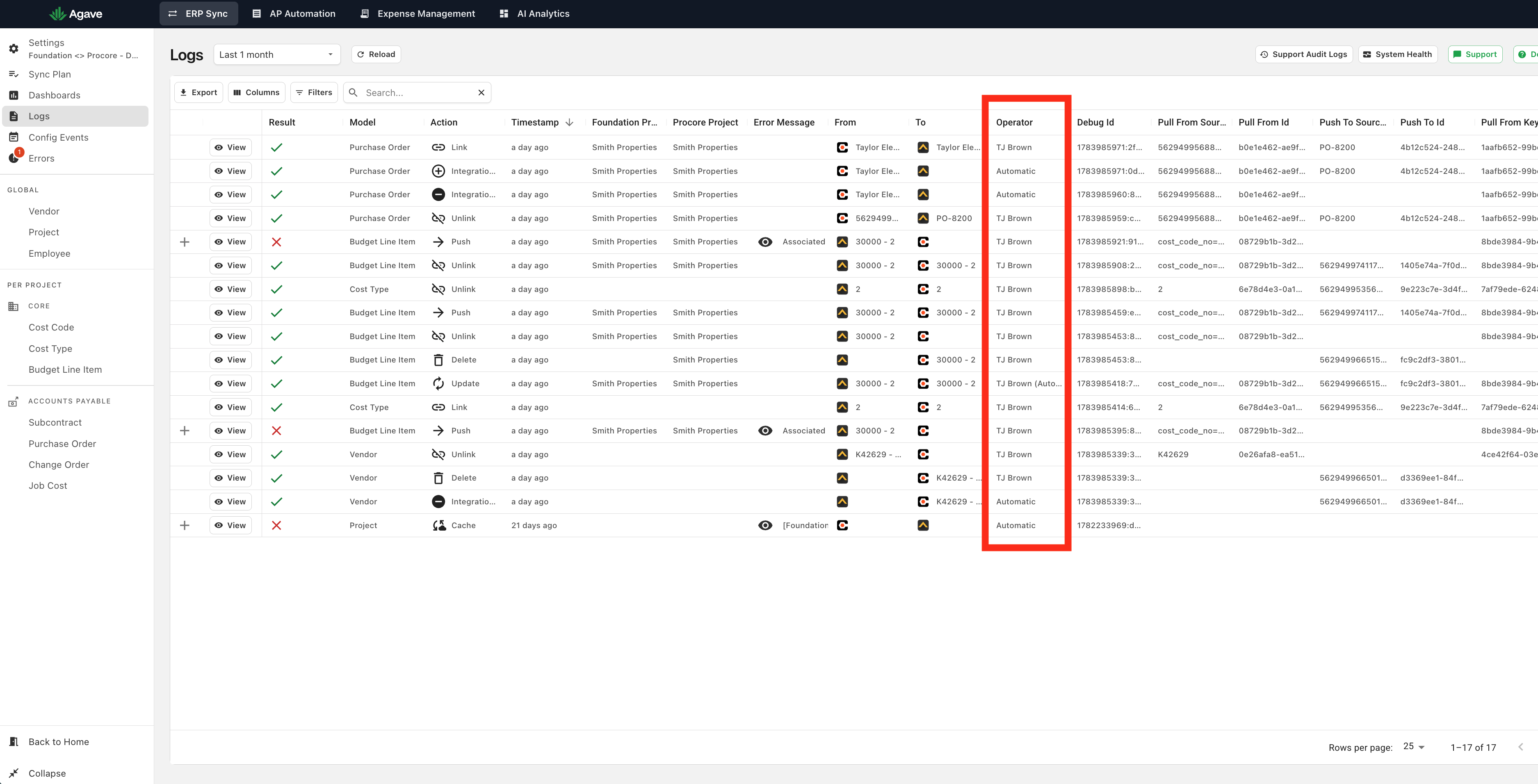Click the Config Events calendar icon
This screenshot has height=784, width=1538.
point(14,137)
